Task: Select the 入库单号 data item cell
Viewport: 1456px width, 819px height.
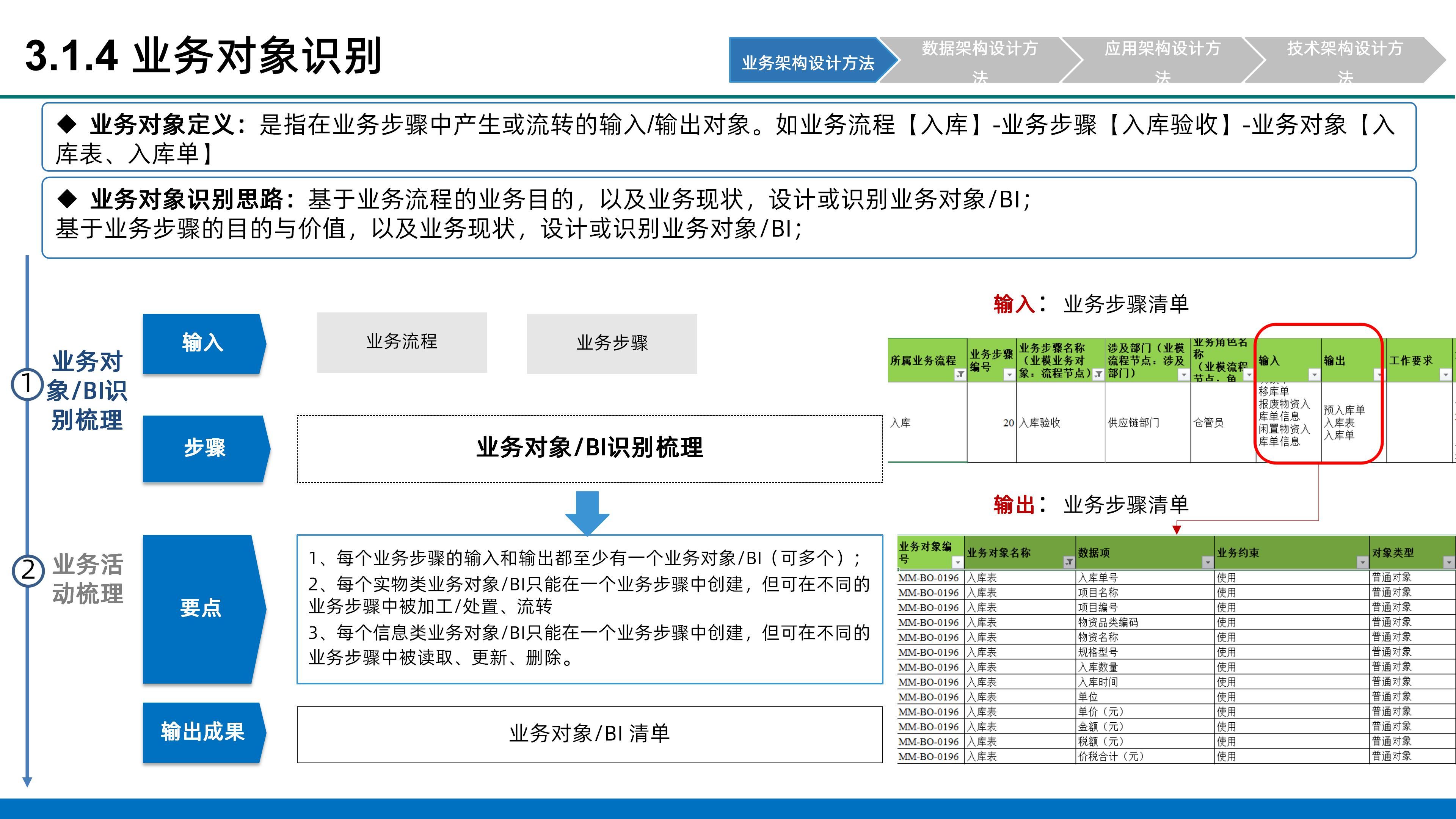Action: coord(1145,577)
